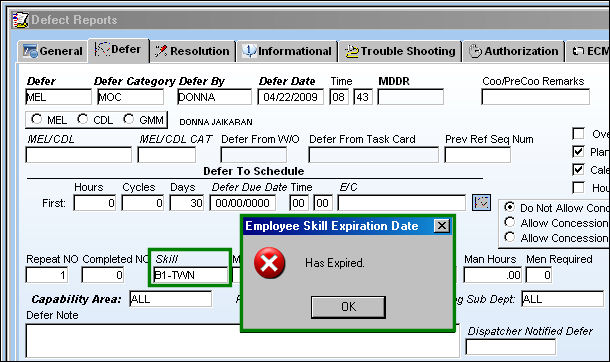Screen dimensions: 610x362
Task: Click the DONNA JAIKARAN name text
Action: pyautogui.click(x=216, y=122)
